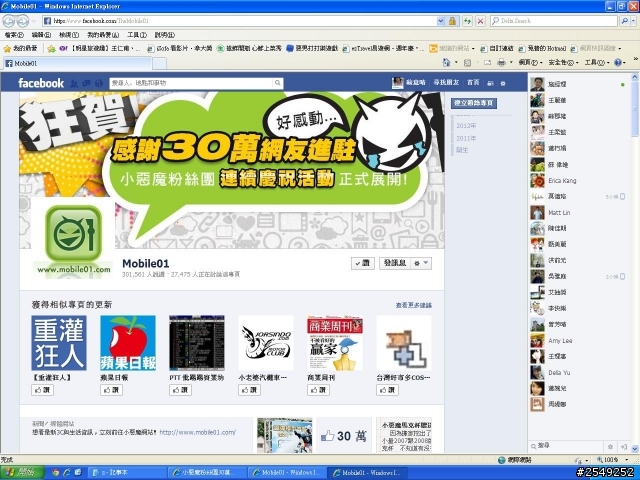Screen dimensions: 640x480
Task: Open Facebook notifications globe icon
Action: click(x=99, y=83)
